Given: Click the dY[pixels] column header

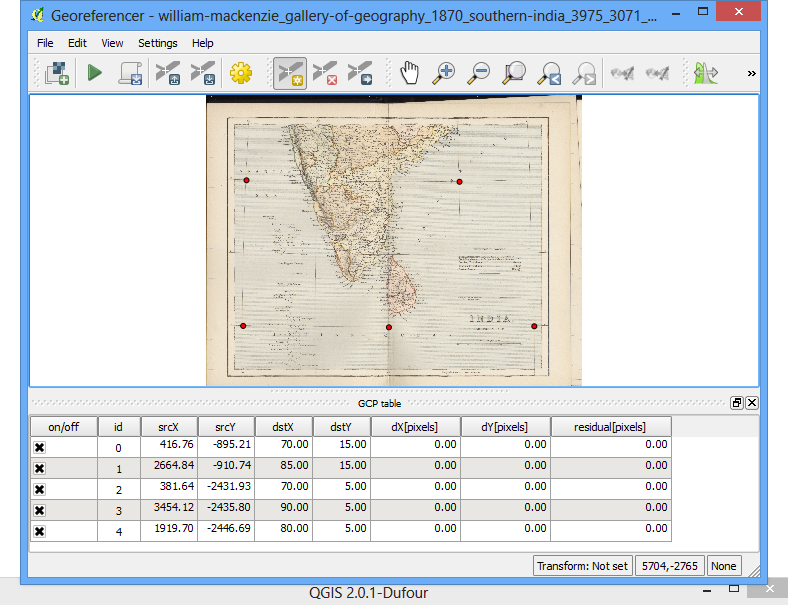Looking at the screenshot, I should pyautogui.click(x=505, y=427).
